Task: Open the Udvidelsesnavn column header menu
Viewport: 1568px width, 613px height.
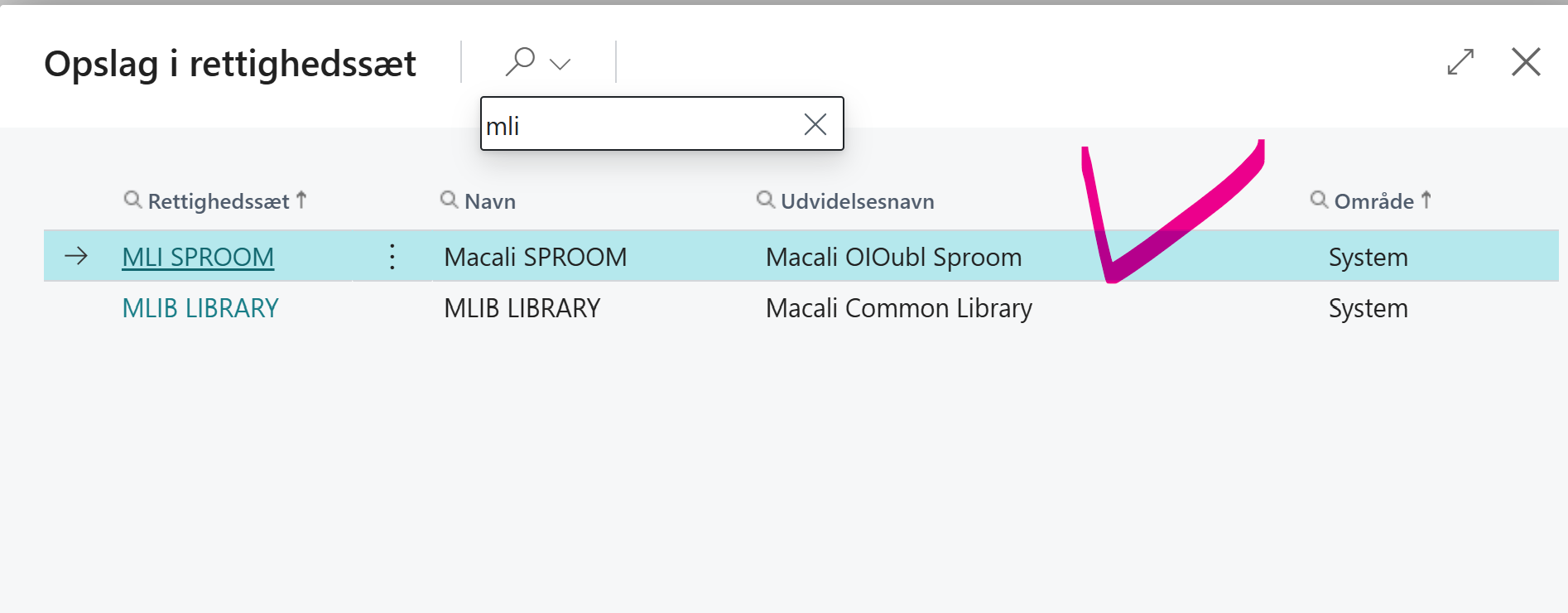Action: pos(857,201)
